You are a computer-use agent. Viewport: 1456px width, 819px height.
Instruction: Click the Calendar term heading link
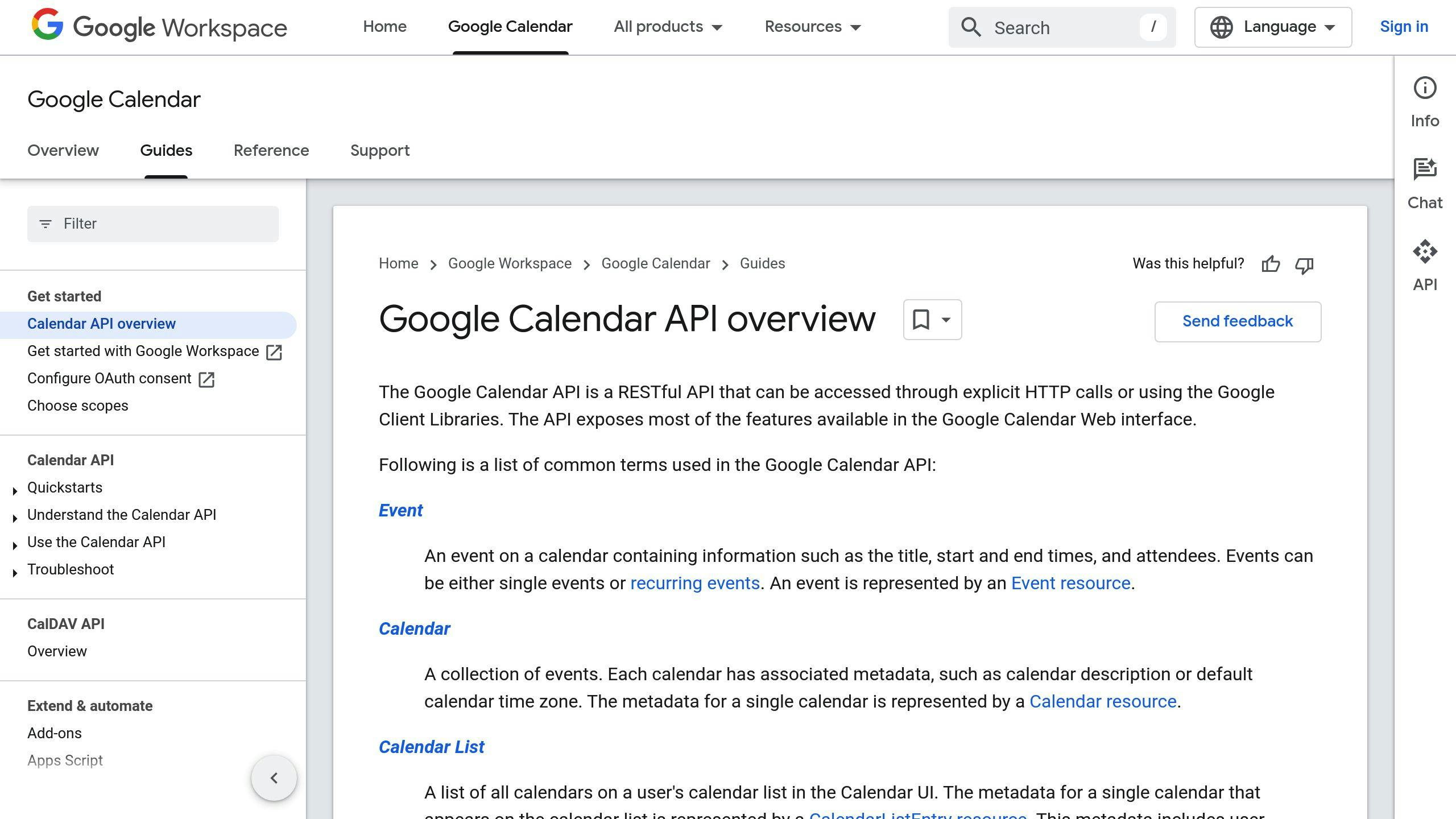(414, 629)
